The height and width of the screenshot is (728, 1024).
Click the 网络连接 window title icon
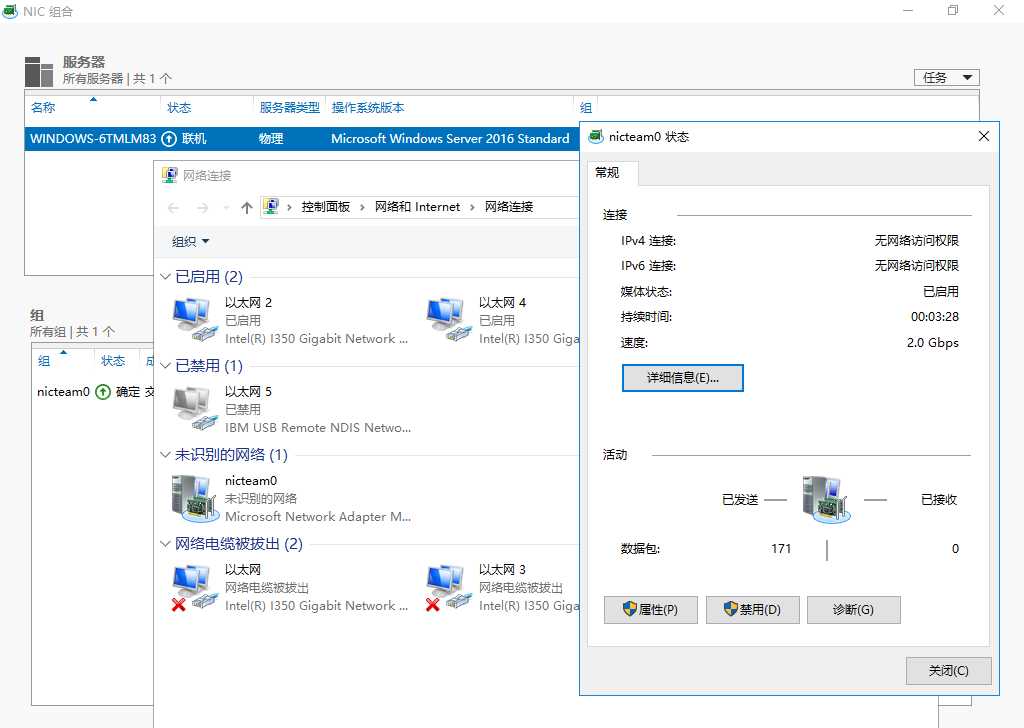coord(169,175)
